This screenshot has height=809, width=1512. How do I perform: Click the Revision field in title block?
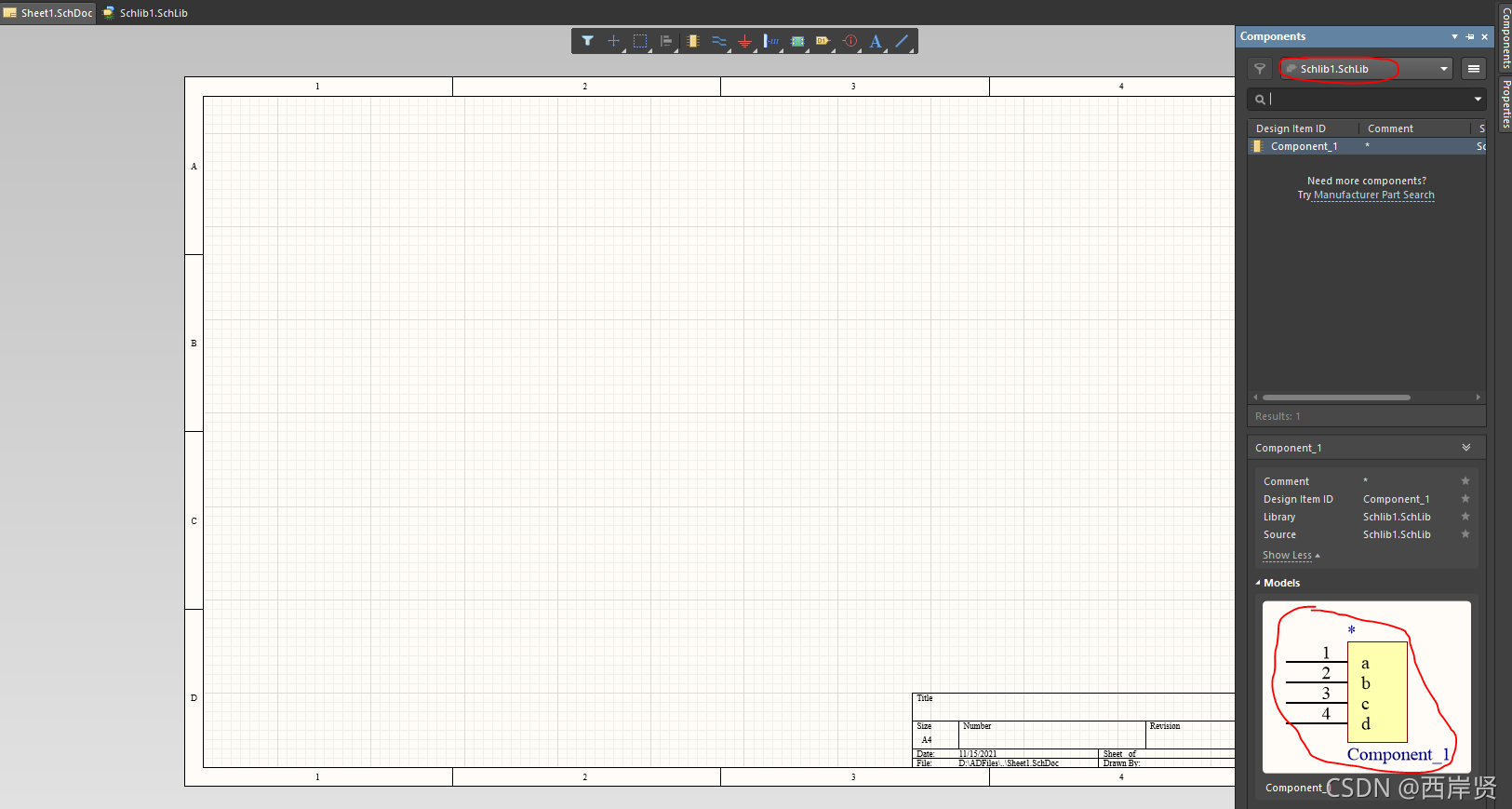[1190, 735]
